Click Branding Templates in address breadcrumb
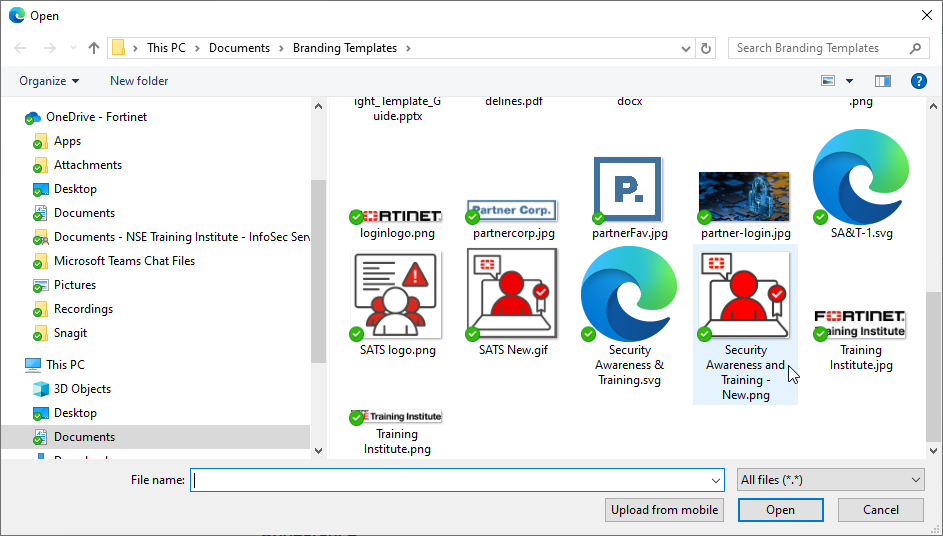Screen dimensions: 943x536 point(345,48)
